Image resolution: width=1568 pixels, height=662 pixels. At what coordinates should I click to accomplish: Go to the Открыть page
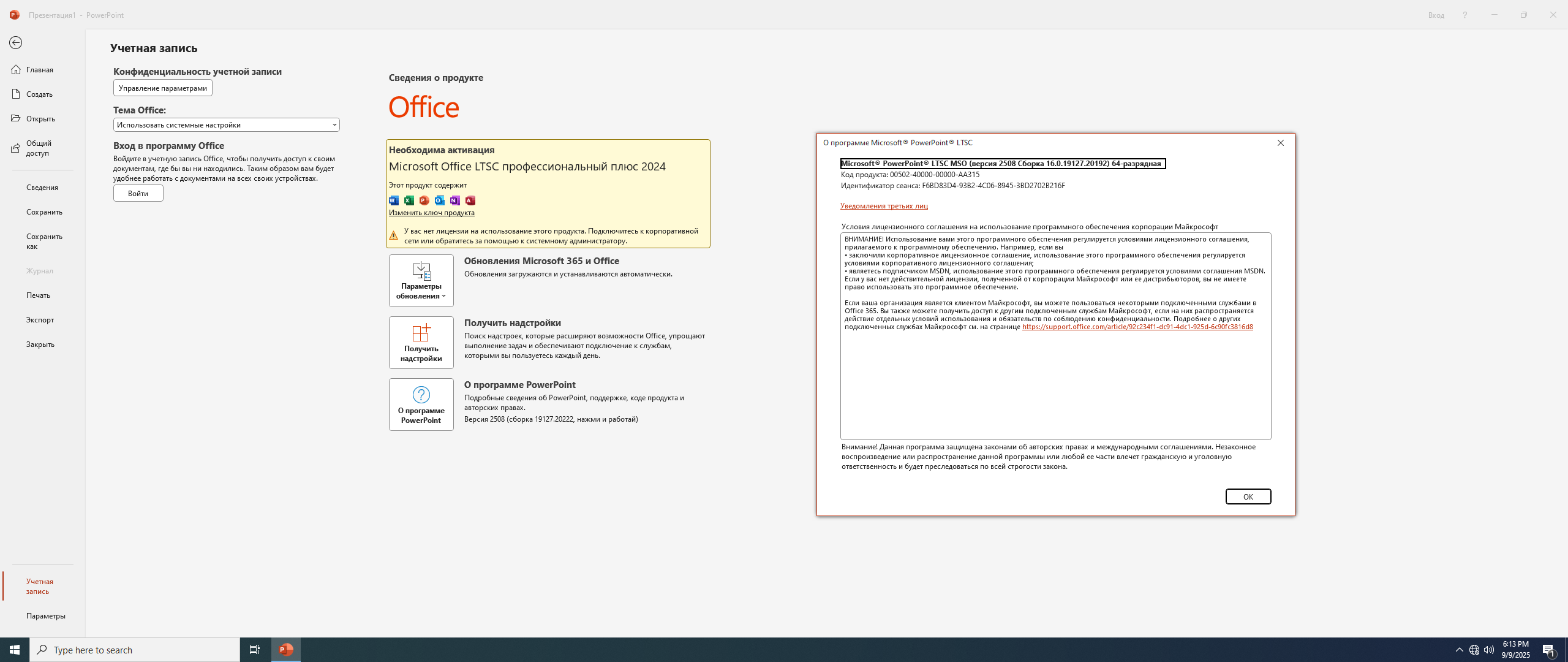pyautogui.click(x=42, y=119)
